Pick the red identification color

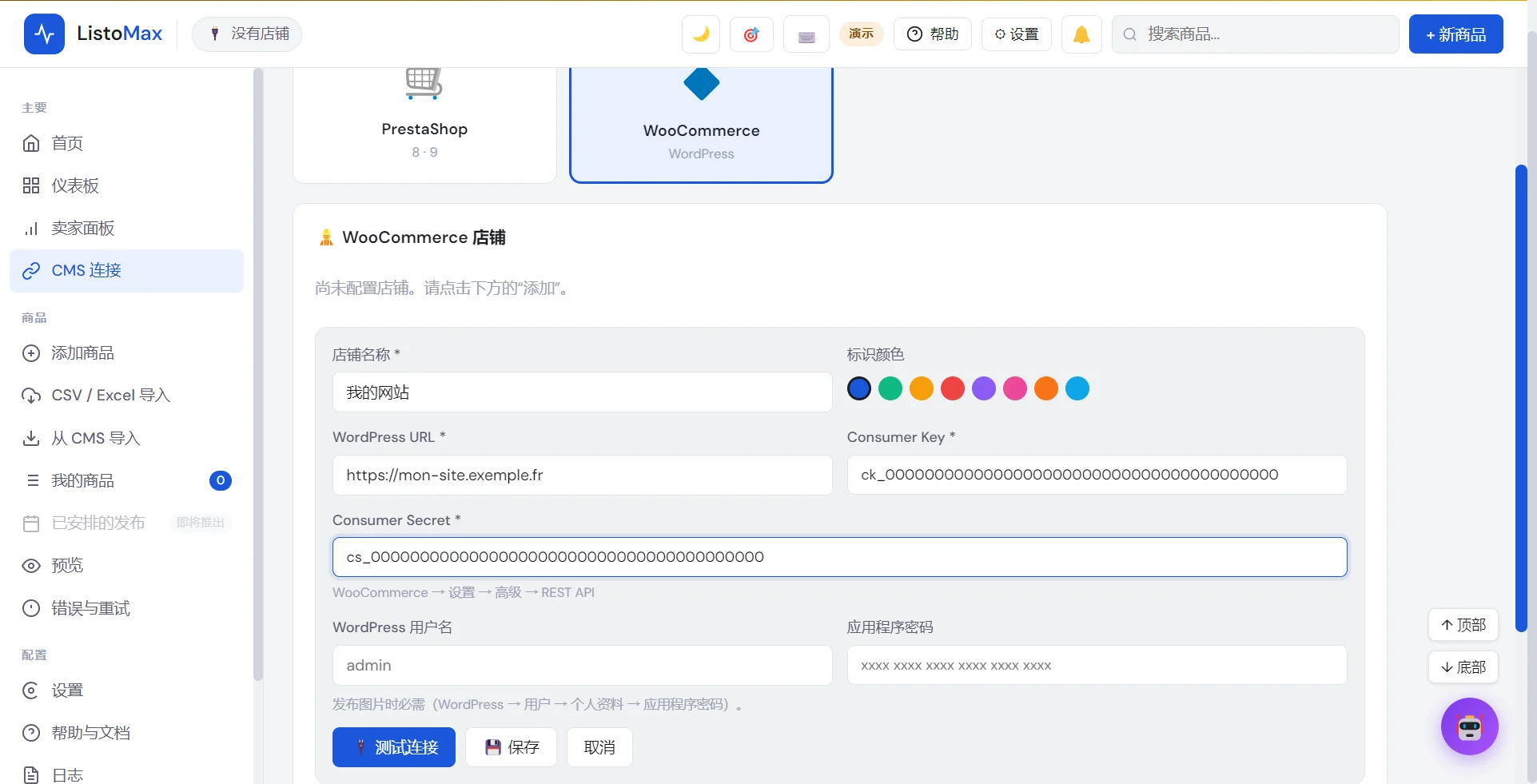(953, 388)
